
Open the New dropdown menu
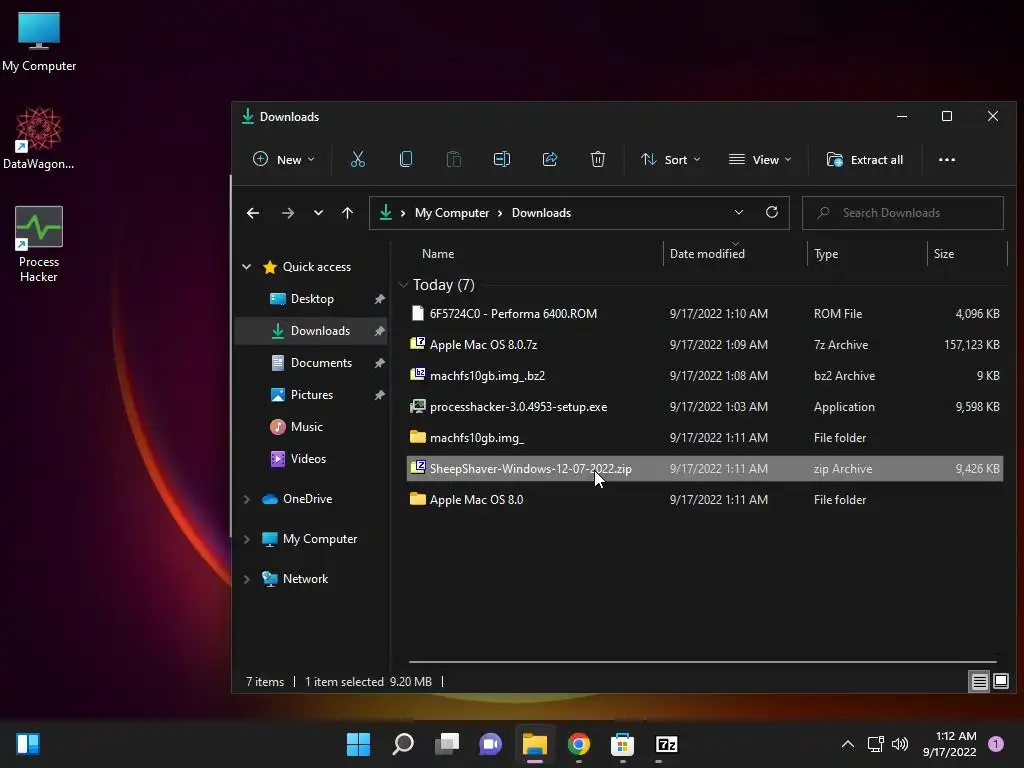coord(283,160)
